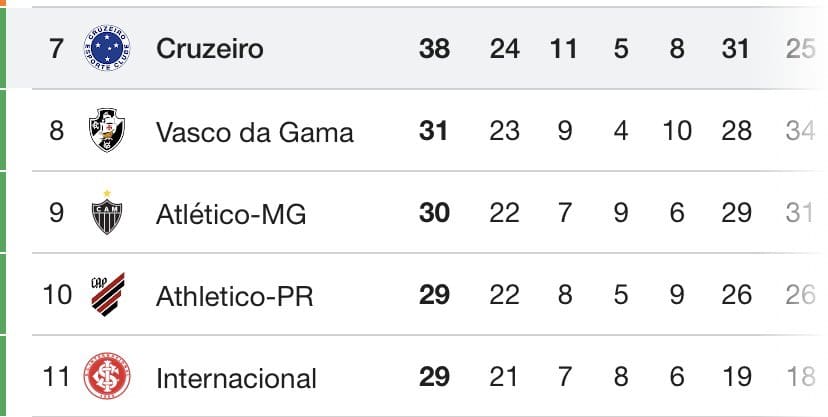The width and height of the screenshot is (828, 417).
Task: Click position number 10 in standings
Action: coord(57,296)
